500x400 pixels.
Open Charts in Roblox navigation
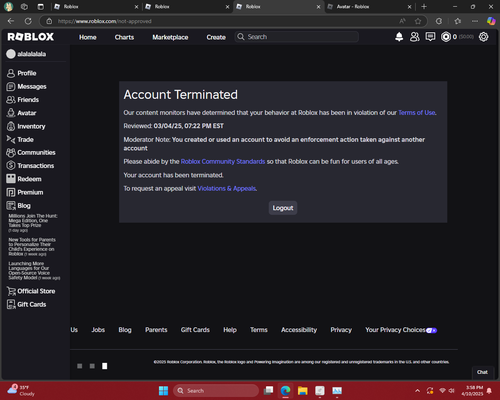(x=124, y=37)
